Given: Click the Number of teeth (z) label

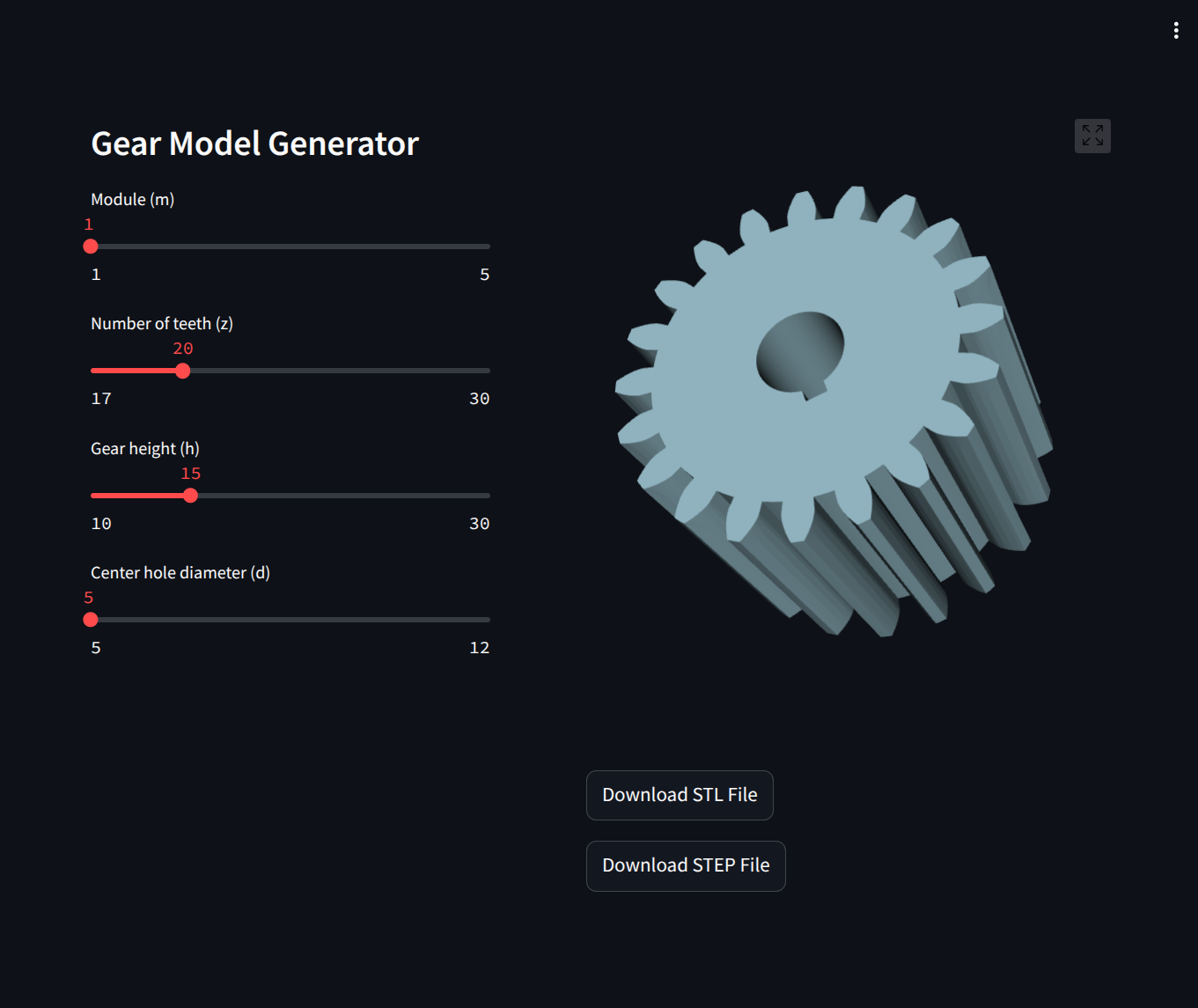Looking at the screenshot, I should click(x=162, y=324).
